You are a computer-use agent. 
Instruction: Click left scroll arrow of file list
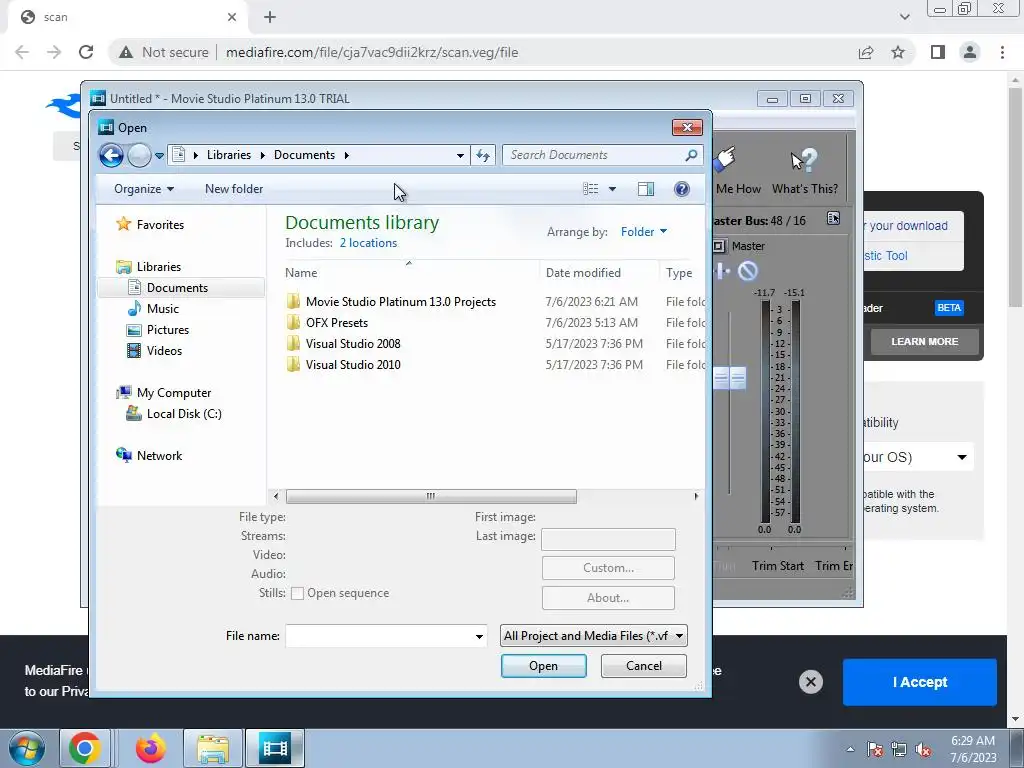(276, 496)
